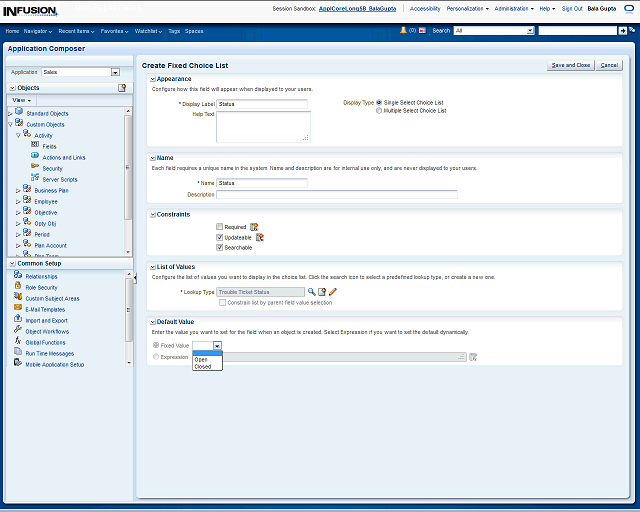Click the notification bell icon
The width and height of the screenshot is (640, 512).
click(x=403, y=31)
